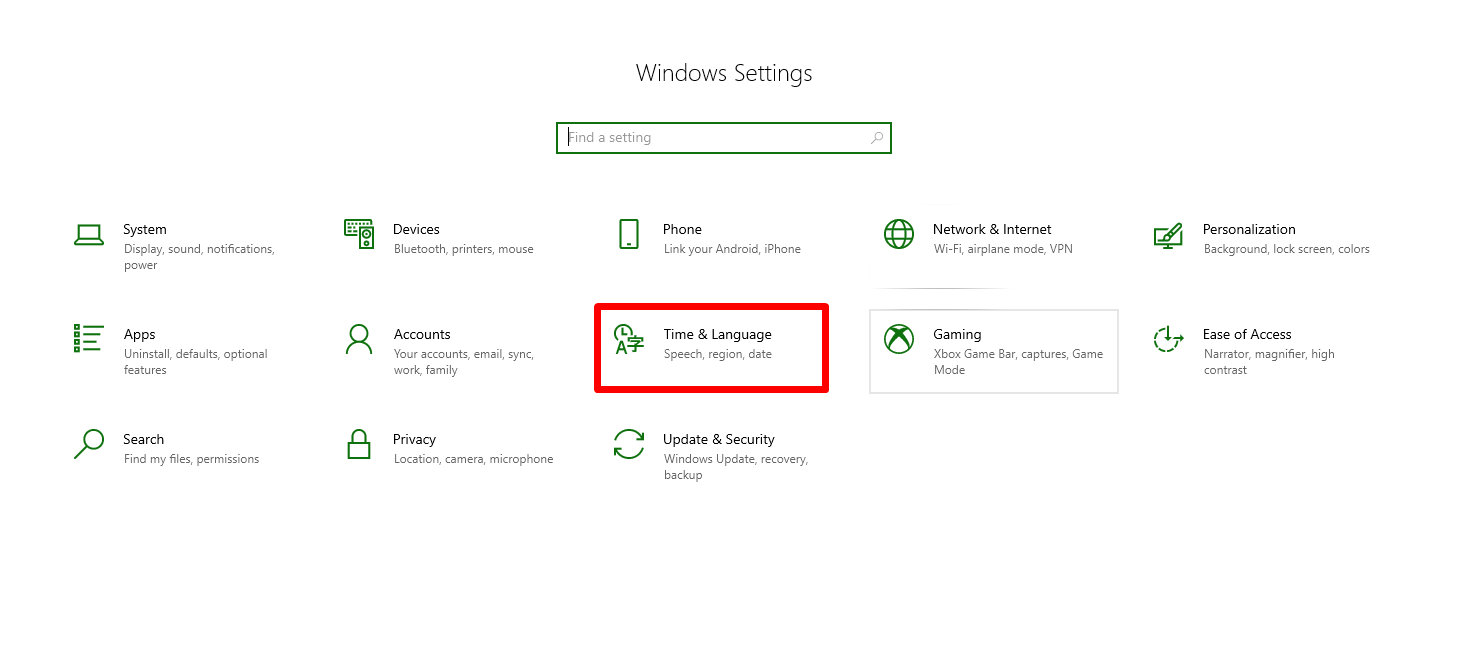This screenshot has height=671, width=1470.
Task: Click the Personalization paintbrush icon
Action: point(1168,235)
